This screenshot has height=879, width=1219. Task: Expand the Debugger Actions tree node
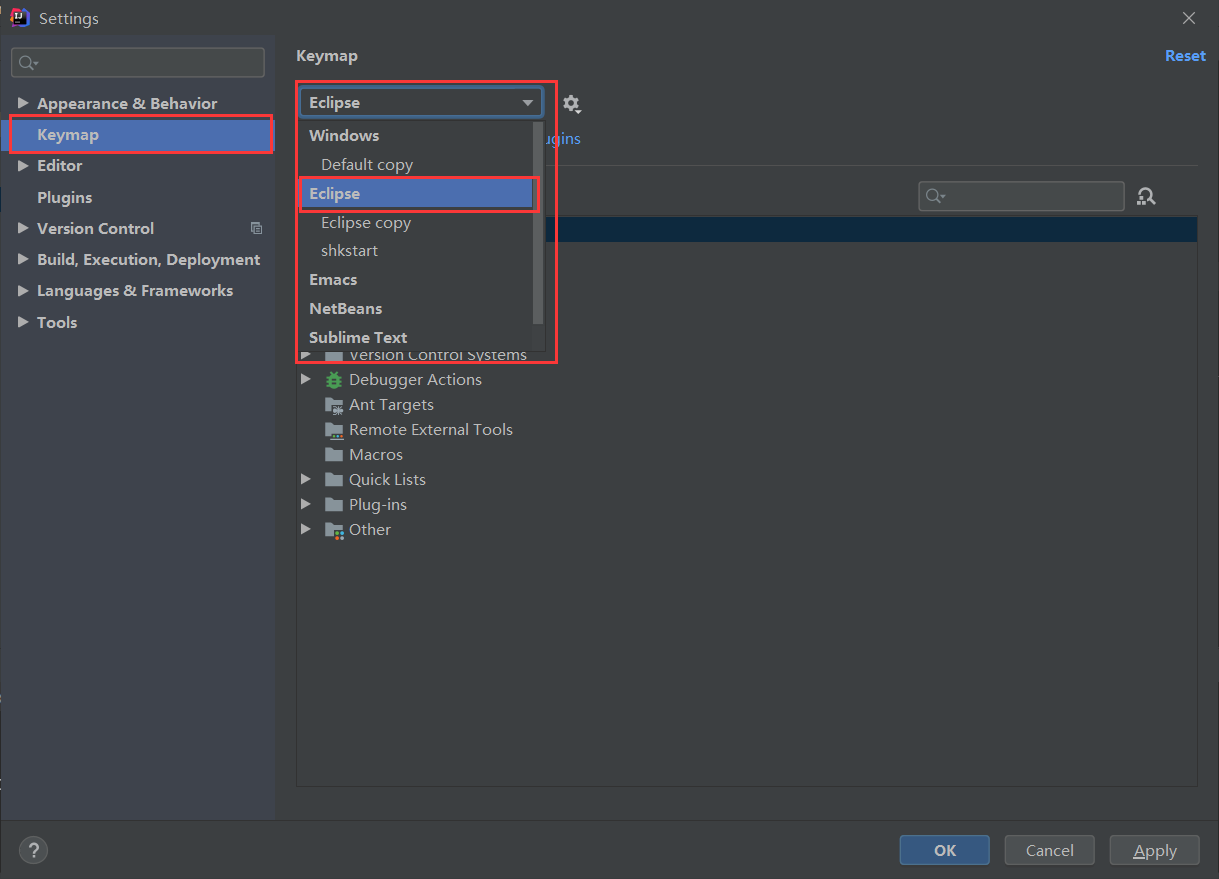tap(306, 380)
